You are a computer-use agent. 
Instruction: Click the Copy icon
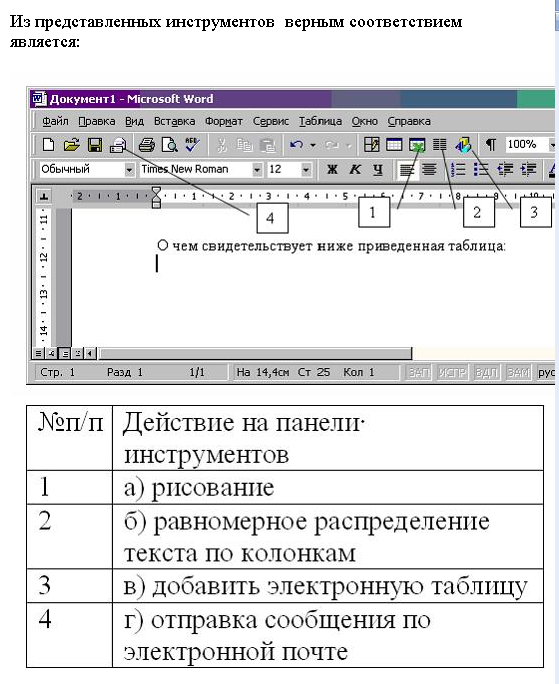(x=244, y=144)
